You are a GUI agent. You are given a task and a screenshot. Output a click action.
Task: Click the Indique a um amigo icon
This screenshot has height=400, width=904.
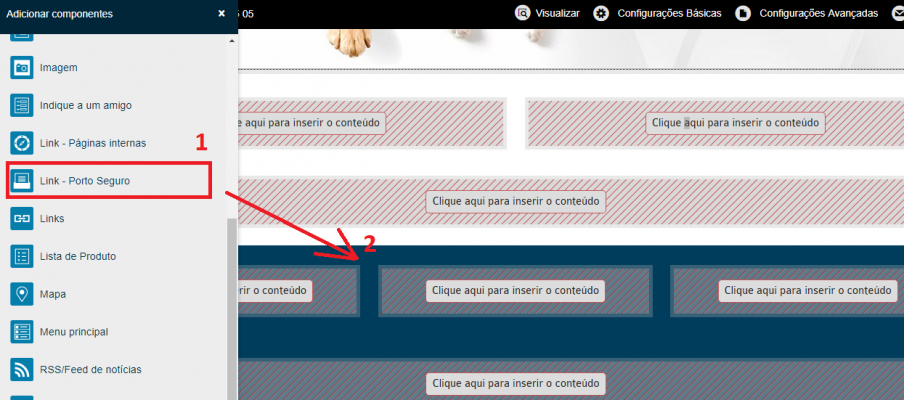pos(22,105)
